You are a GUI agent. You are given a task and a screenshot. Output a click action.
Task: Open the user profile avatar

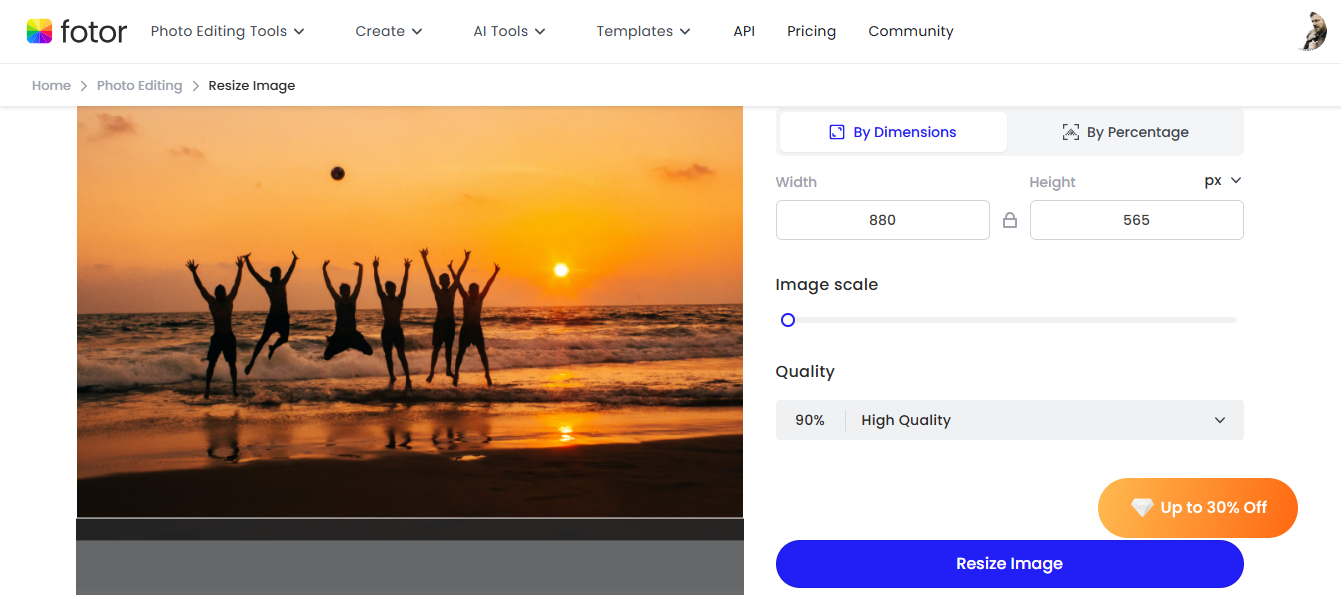(1312, 31)
